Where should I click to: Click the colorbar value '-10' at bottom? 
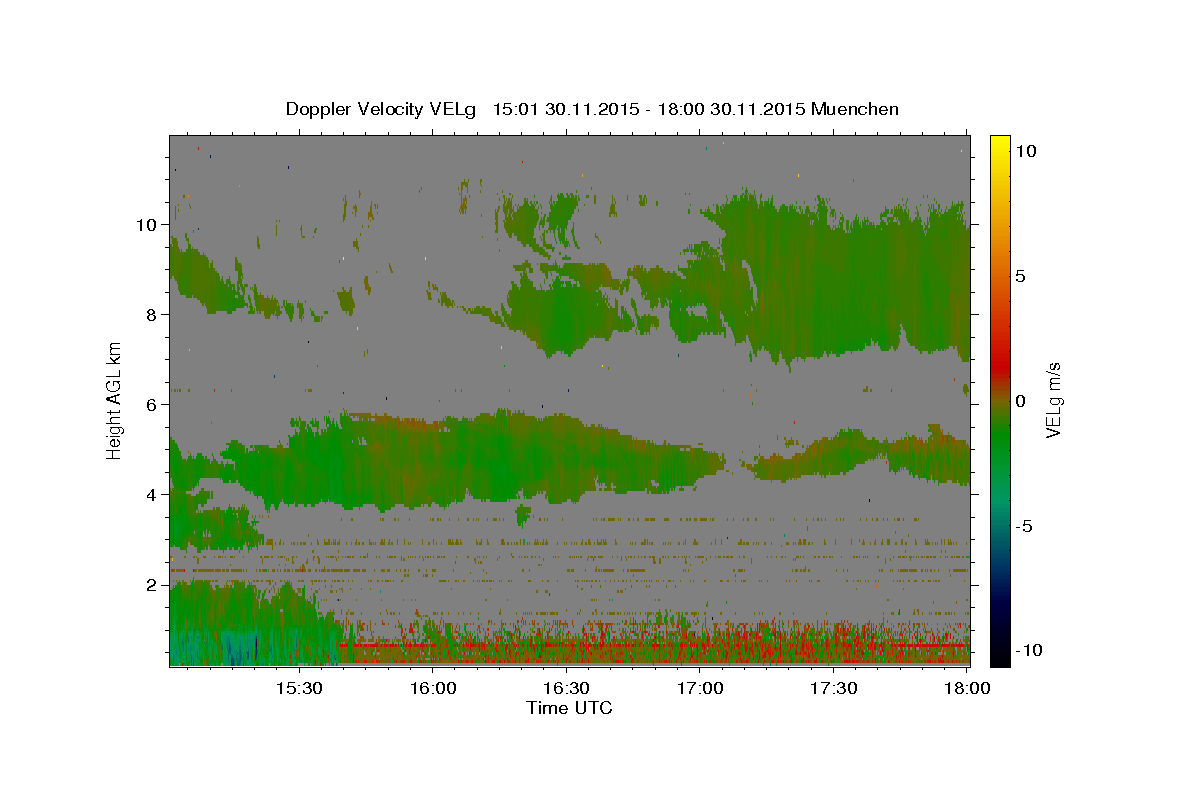pos(1030,650)
